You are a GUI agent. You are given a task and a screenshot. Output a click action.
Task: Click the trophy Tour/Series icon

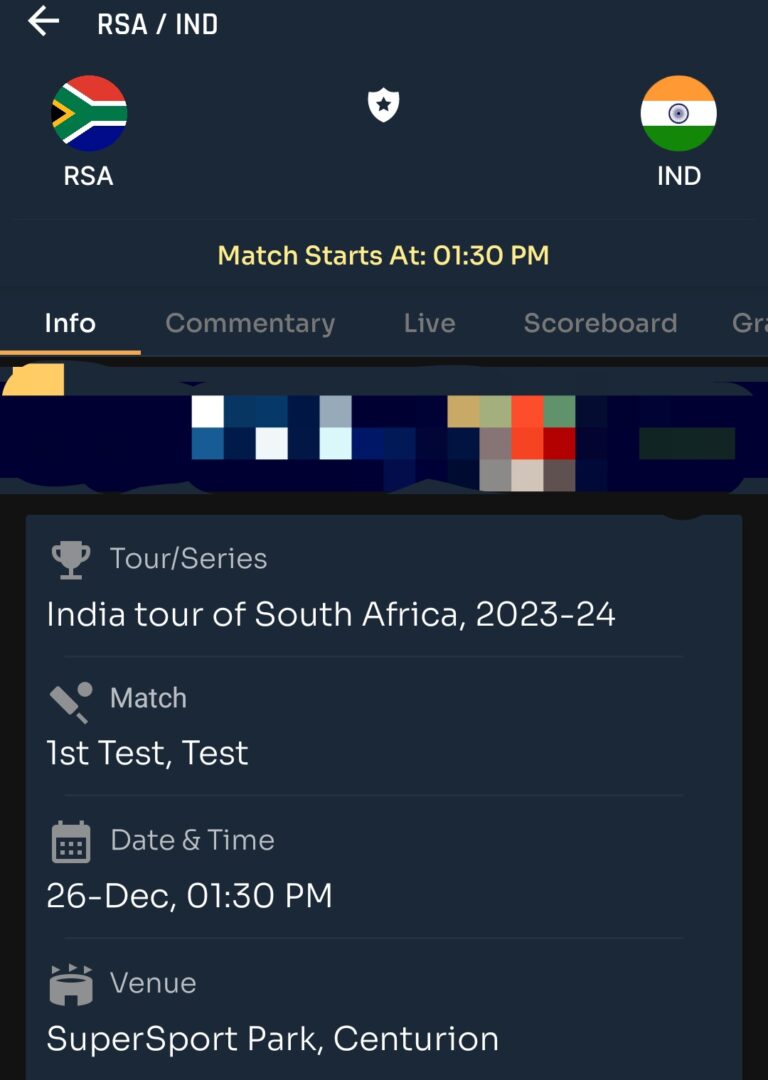(70, 559)
